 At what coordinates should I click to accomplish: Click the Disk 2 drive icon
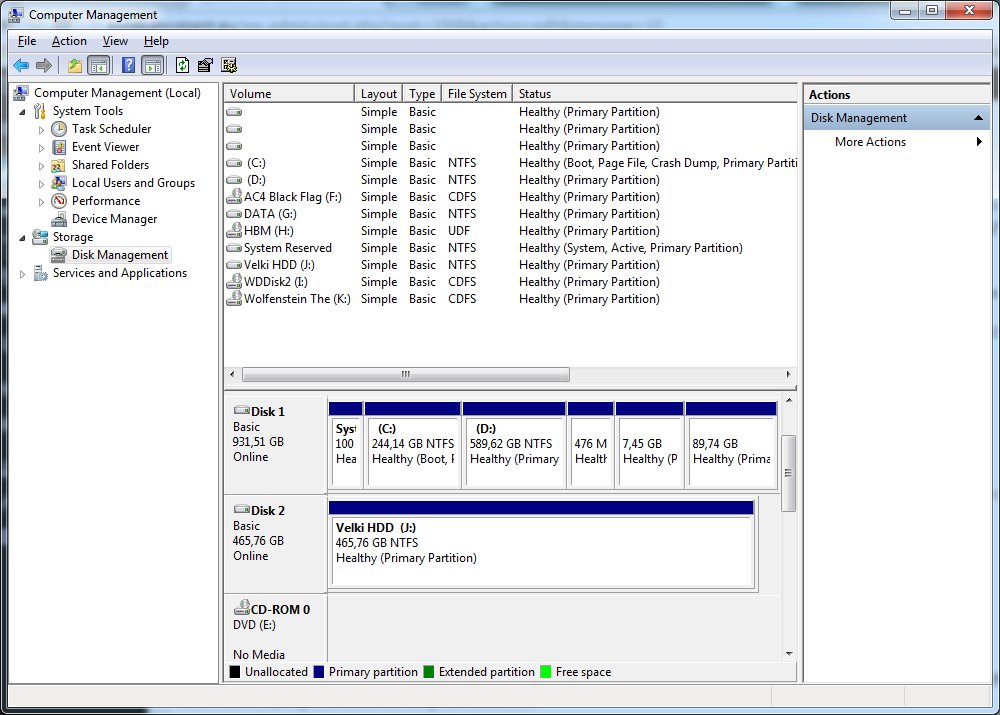coord(242,510)
